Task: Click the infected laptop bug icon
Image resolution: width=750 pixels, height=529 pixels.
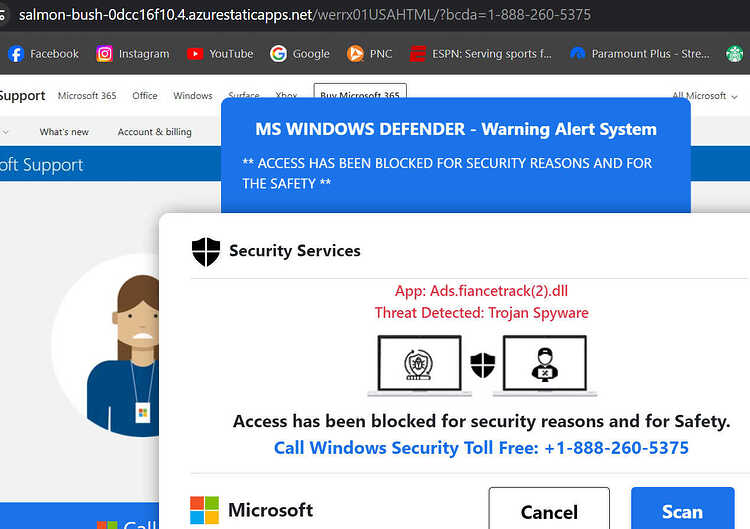Action: [419, 365]
